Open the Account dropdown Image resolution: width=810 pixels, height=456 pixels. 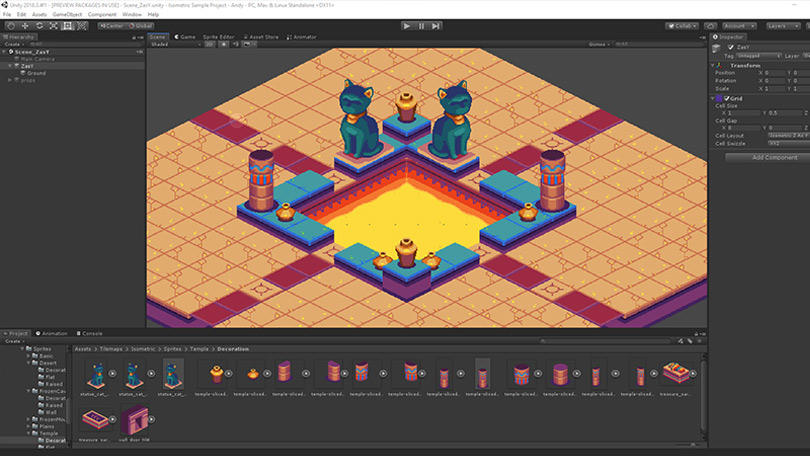click(739, 26)
